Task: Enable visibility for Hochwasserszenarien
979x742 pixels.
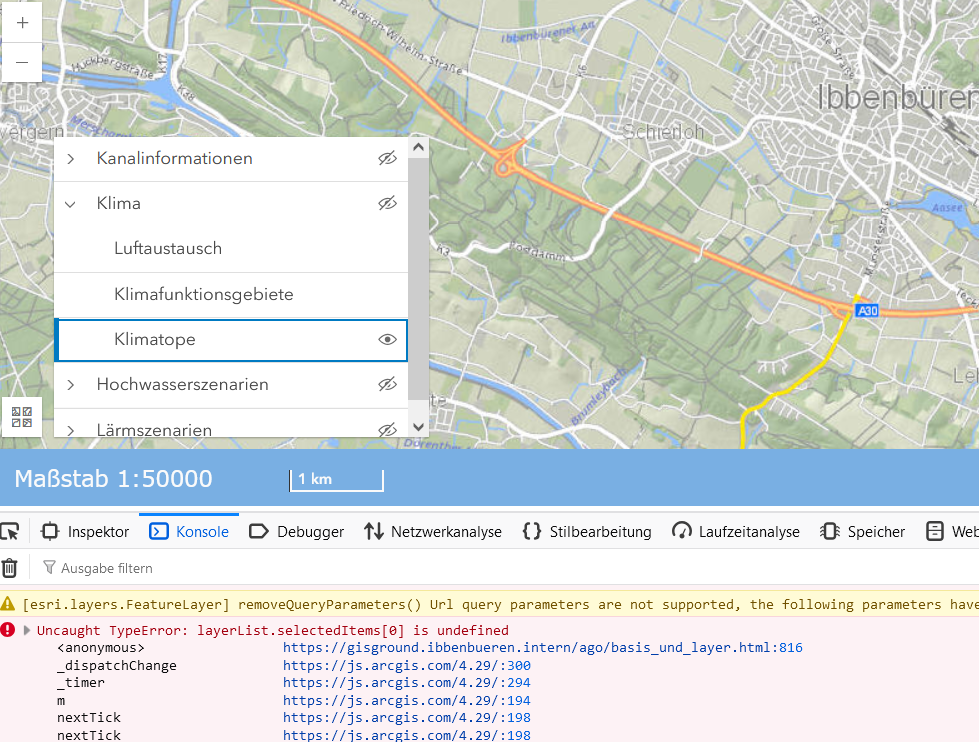Action: [388, 384]
